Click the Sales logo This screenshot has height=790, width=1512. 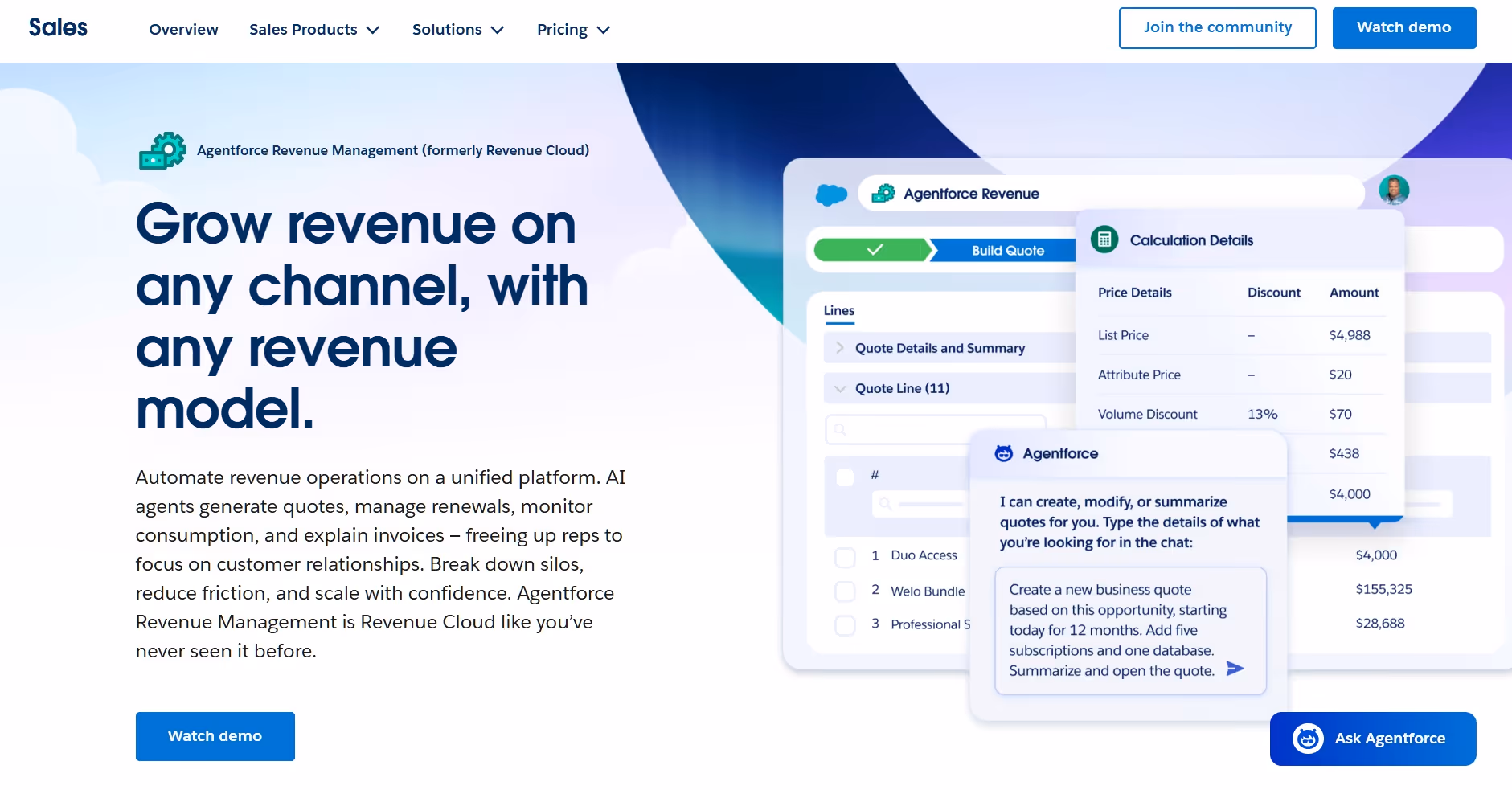point(58,27)
